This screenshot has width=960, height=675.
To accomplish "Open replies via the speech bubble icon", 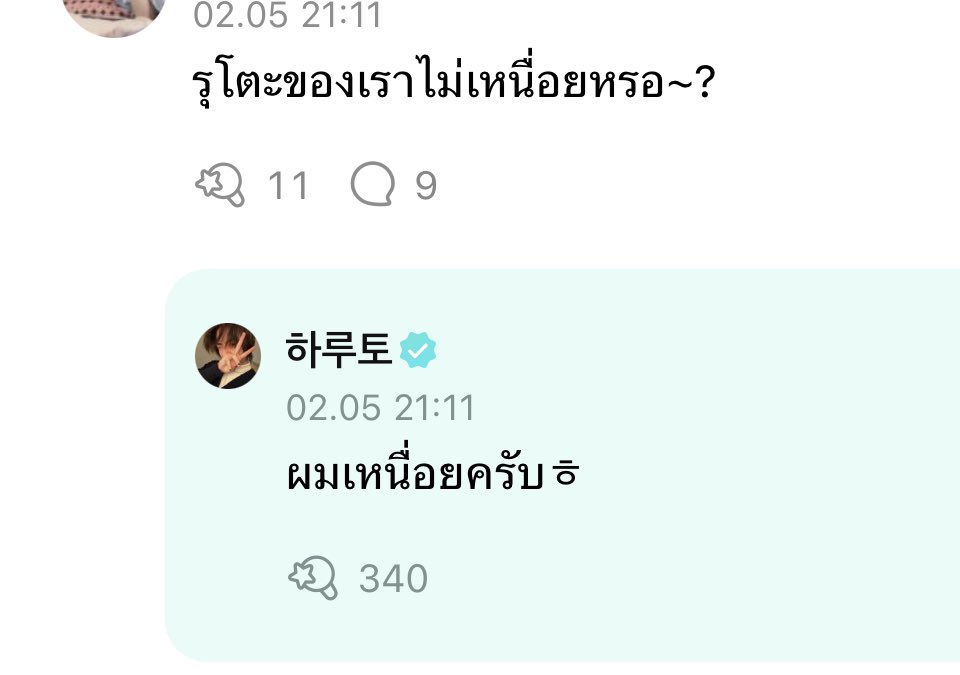I will point(372,184).
